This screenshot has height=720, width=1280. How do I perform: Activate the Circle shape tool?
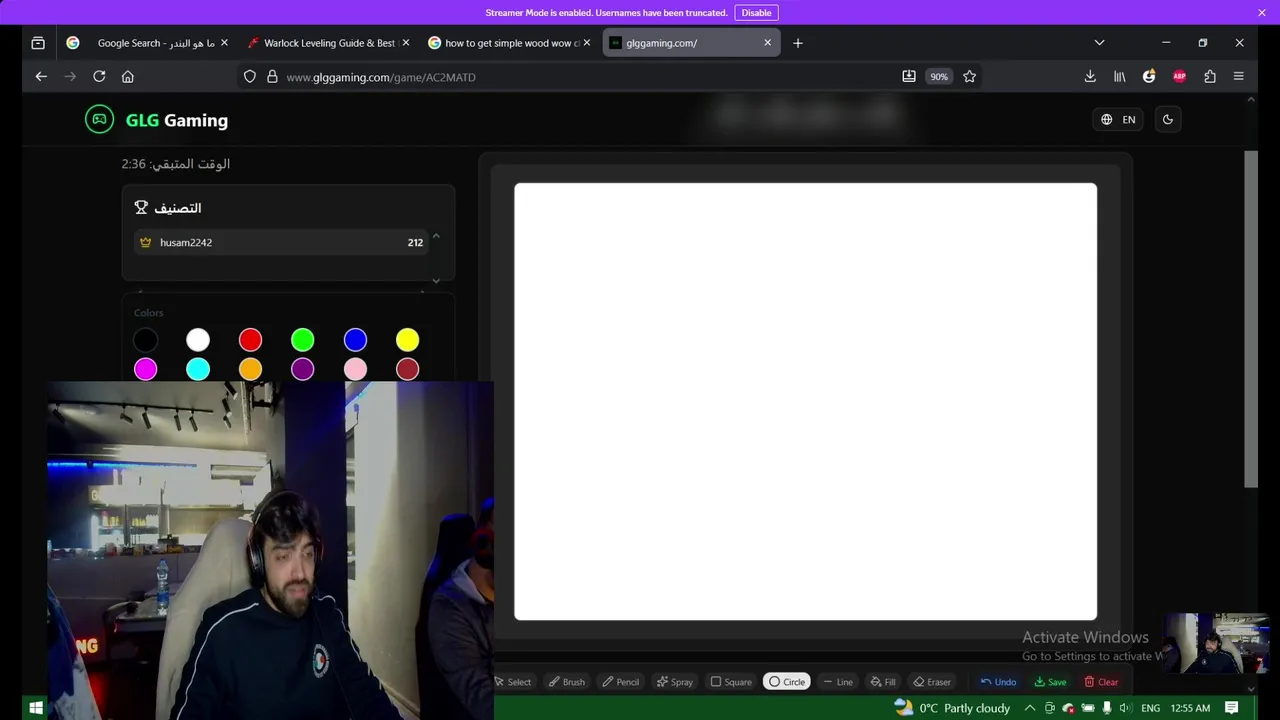pyautogui.click(x=787, y=682)
